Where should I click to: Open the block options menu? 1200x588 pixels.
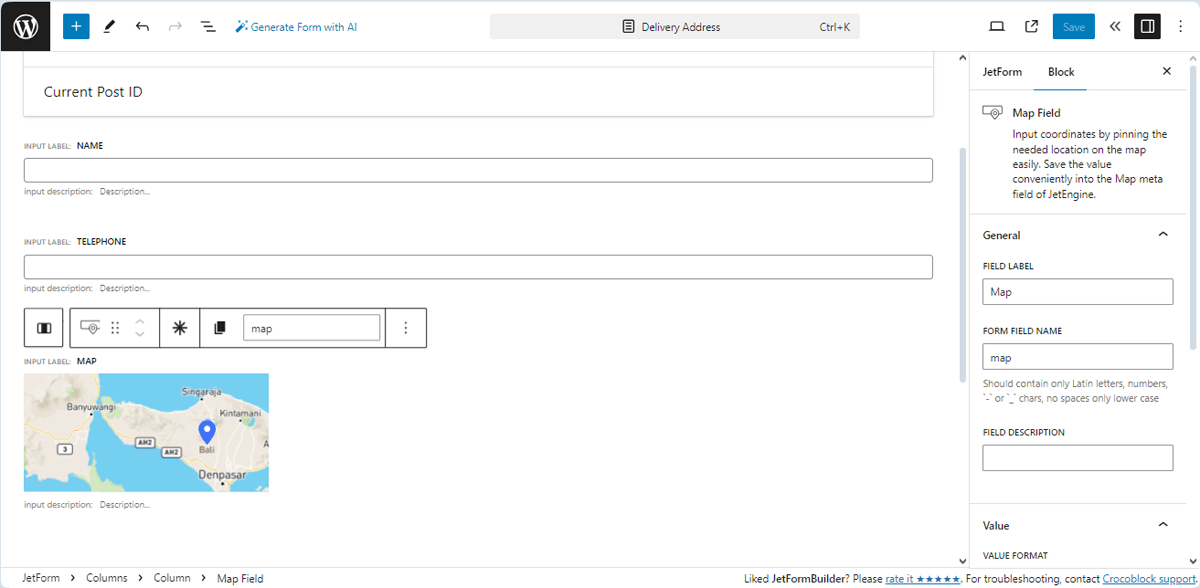[x=406, y=327]
